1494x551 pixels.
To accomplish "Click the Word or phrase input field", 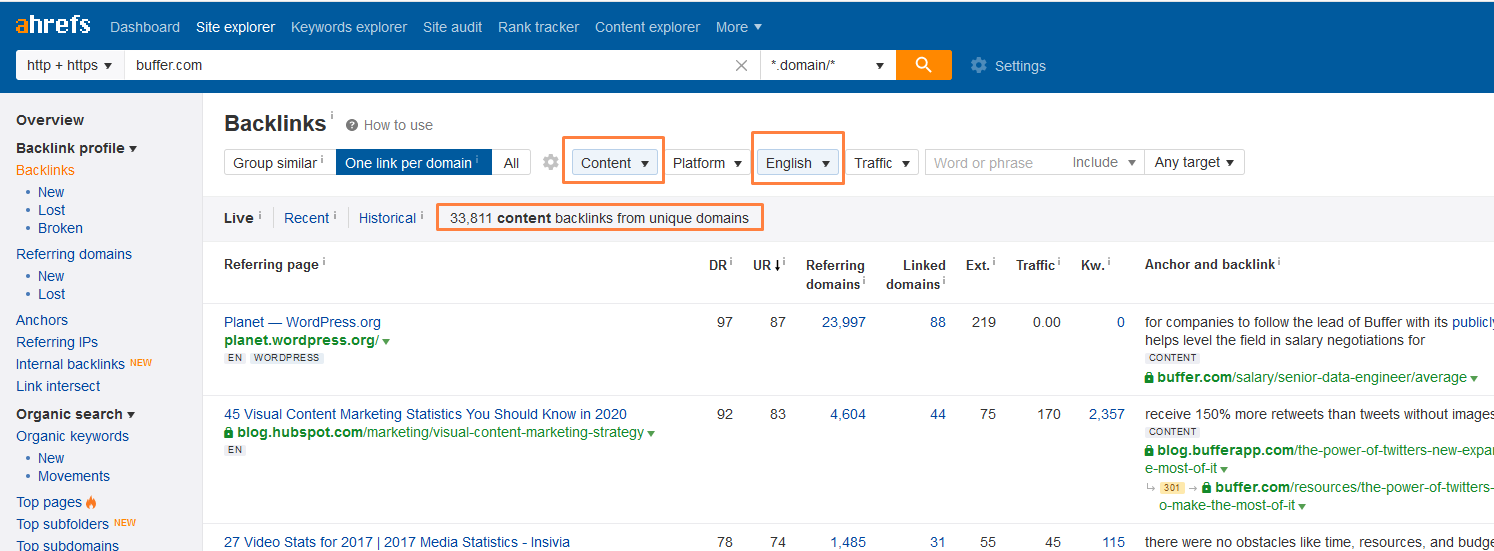I will click(995, 162).
